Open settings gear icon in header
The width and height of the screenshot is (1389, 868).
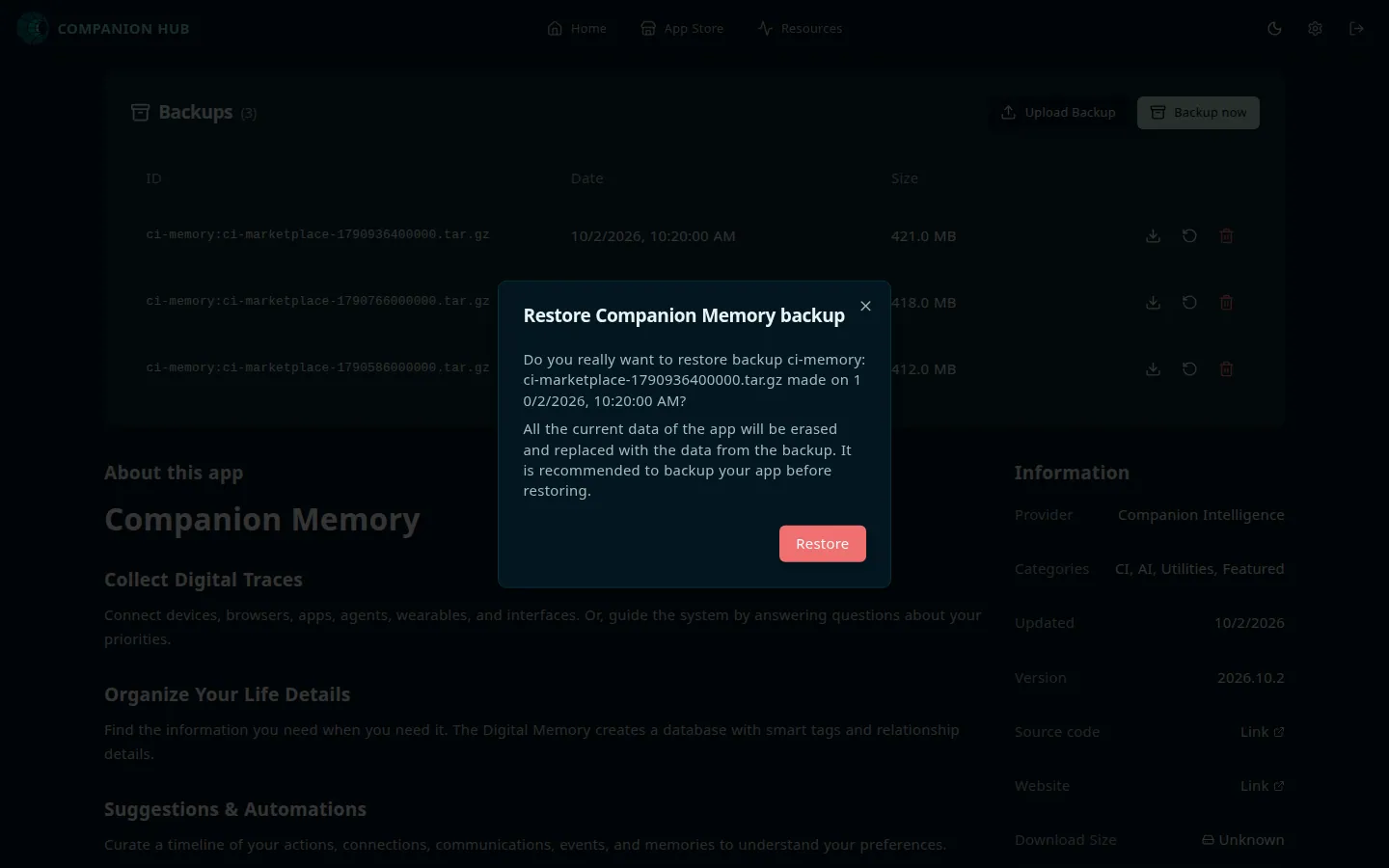tap(1315, 29)
